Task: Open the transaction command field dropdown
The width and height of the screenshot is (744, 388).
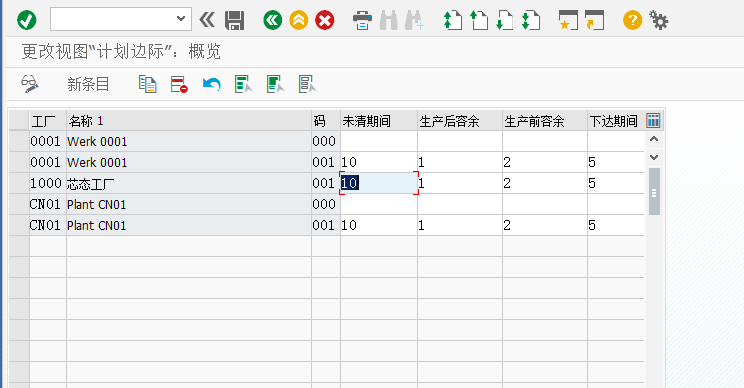Action: coord(180,19)
